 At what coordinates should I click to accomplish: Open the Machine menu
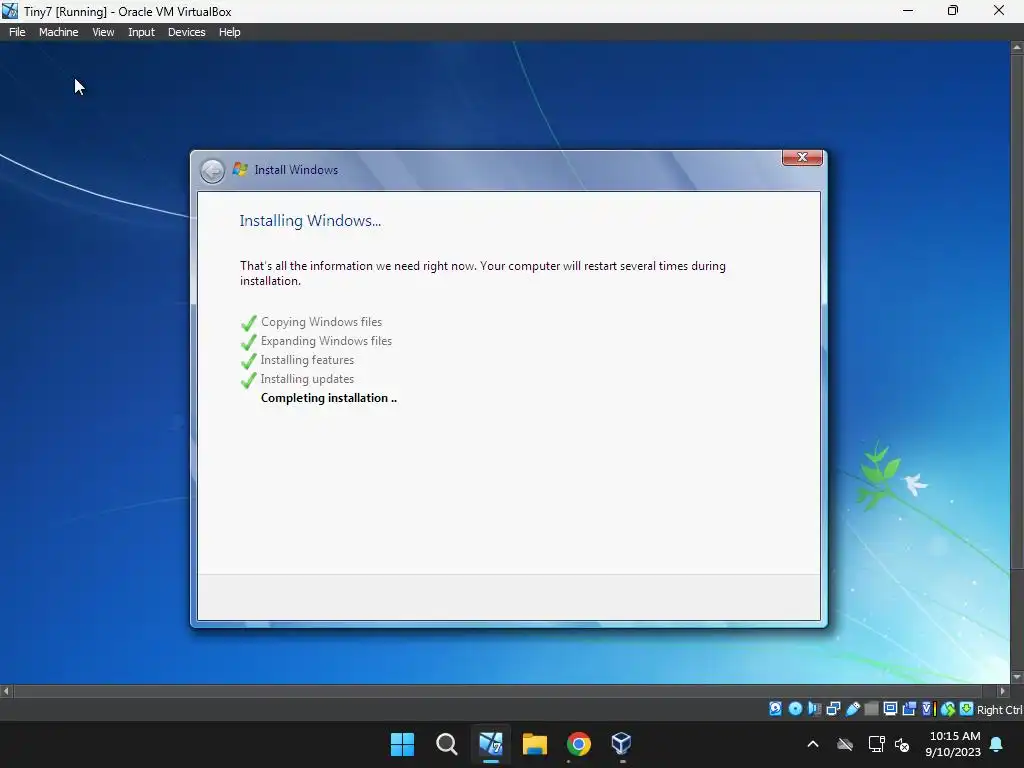click(x=58, y=32)
